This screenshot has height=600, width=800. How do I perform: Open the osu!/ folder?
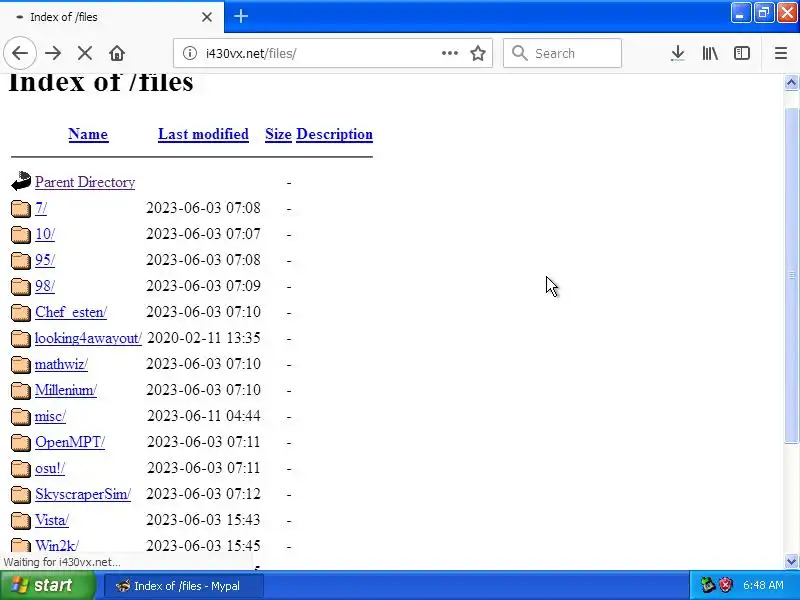tap(50, 468)
